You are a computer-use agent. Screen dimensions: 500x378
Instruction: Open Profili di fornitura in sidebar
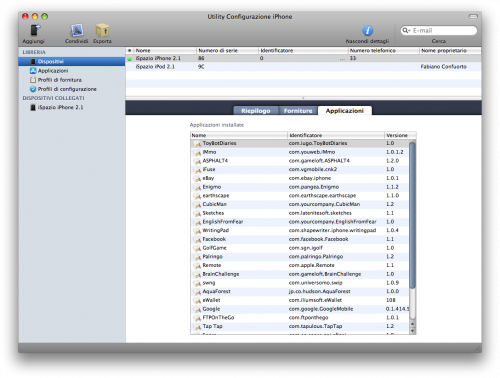pyautogui.click(x=59, y=80)
